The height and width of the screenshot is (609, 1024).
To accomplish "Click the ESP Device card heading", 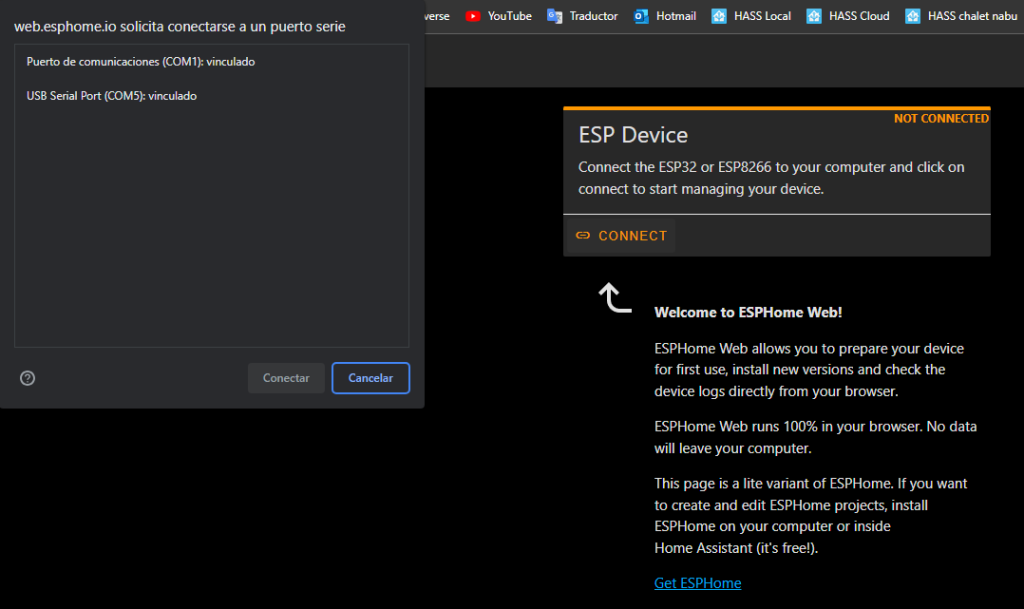I will pyautogui.click(x=633, y=135).
